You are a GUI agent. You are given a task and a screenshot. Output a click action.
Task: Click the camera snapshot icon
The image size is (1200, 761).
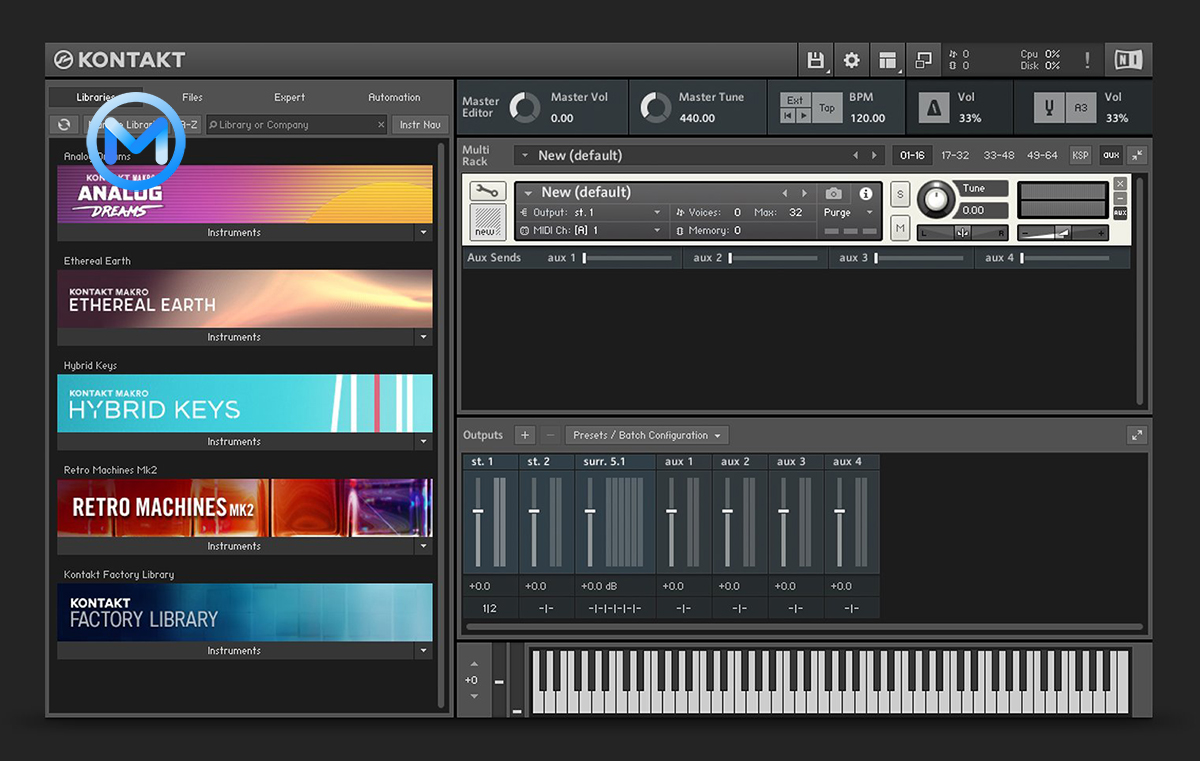(x=834, y=193)
